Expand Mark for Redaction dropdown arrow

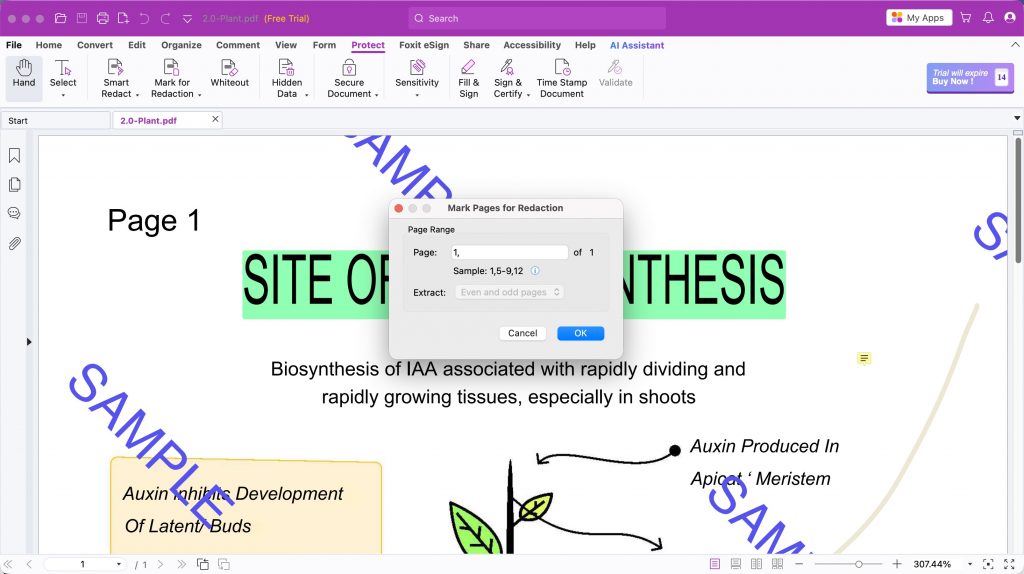(x=199, y=95)
